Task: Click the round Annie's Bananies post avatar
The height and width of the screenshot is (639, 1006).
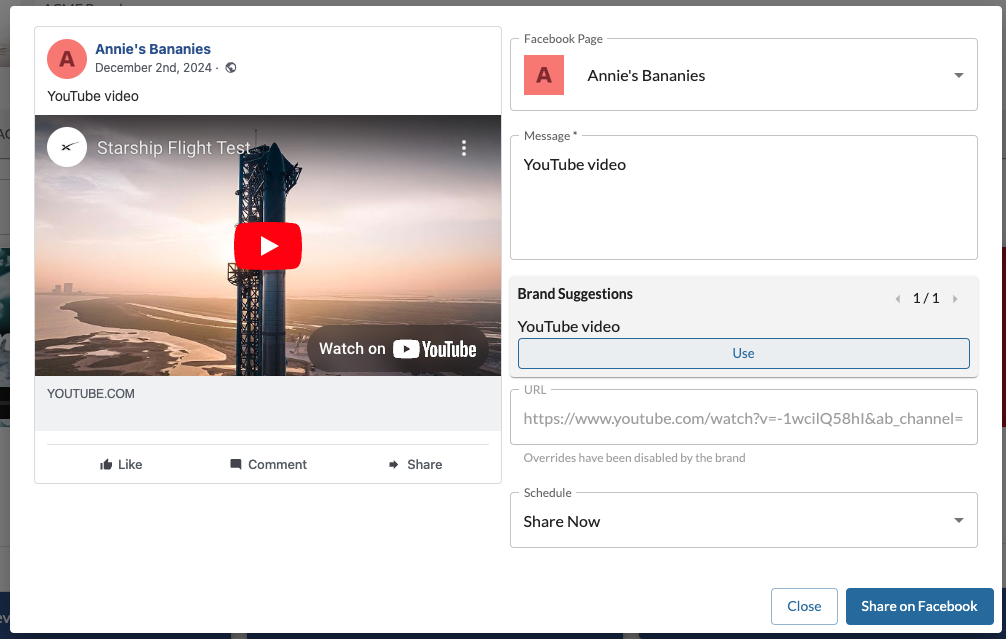Action: coord(67,59)
